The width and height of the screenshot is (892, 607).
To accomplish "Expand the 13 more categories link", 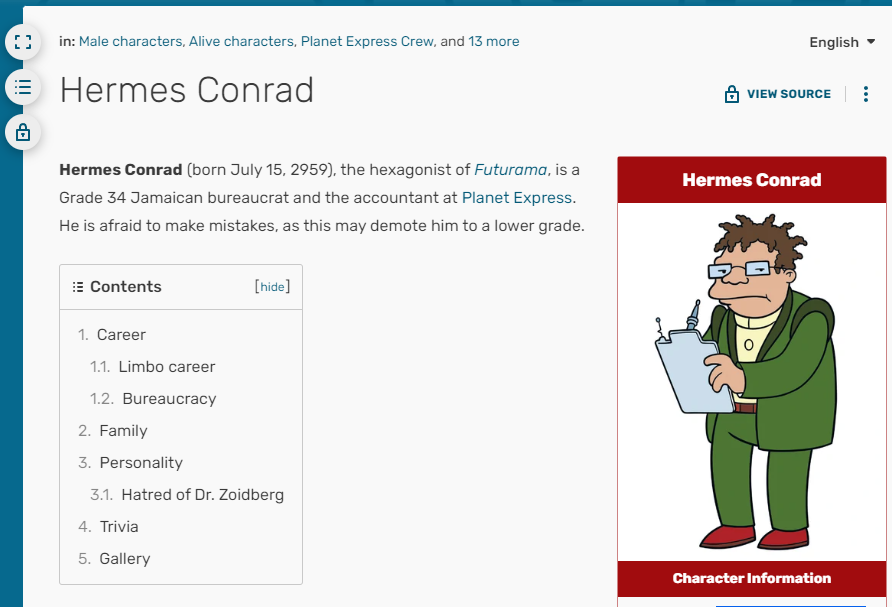I will point(494,42).
